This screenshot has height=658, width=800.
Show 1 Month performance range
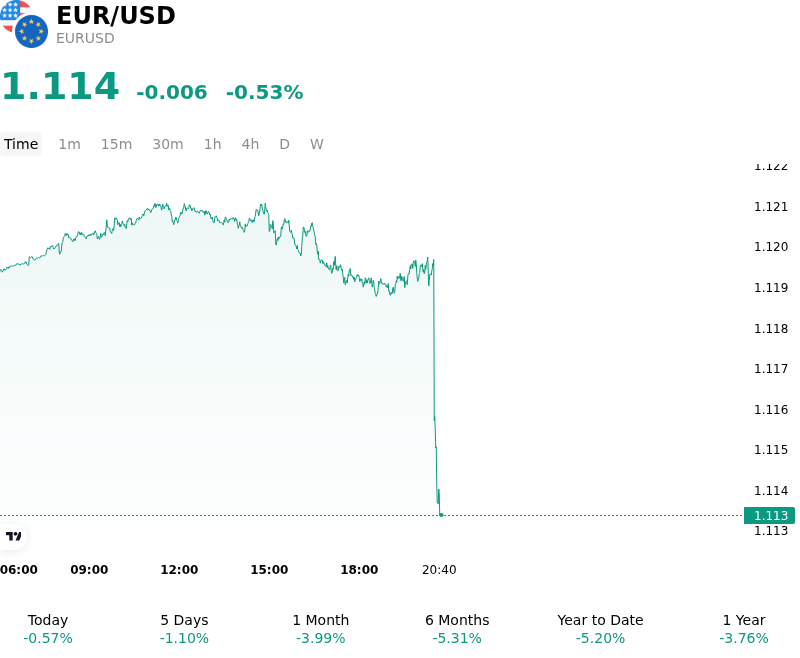pos(320,629)
